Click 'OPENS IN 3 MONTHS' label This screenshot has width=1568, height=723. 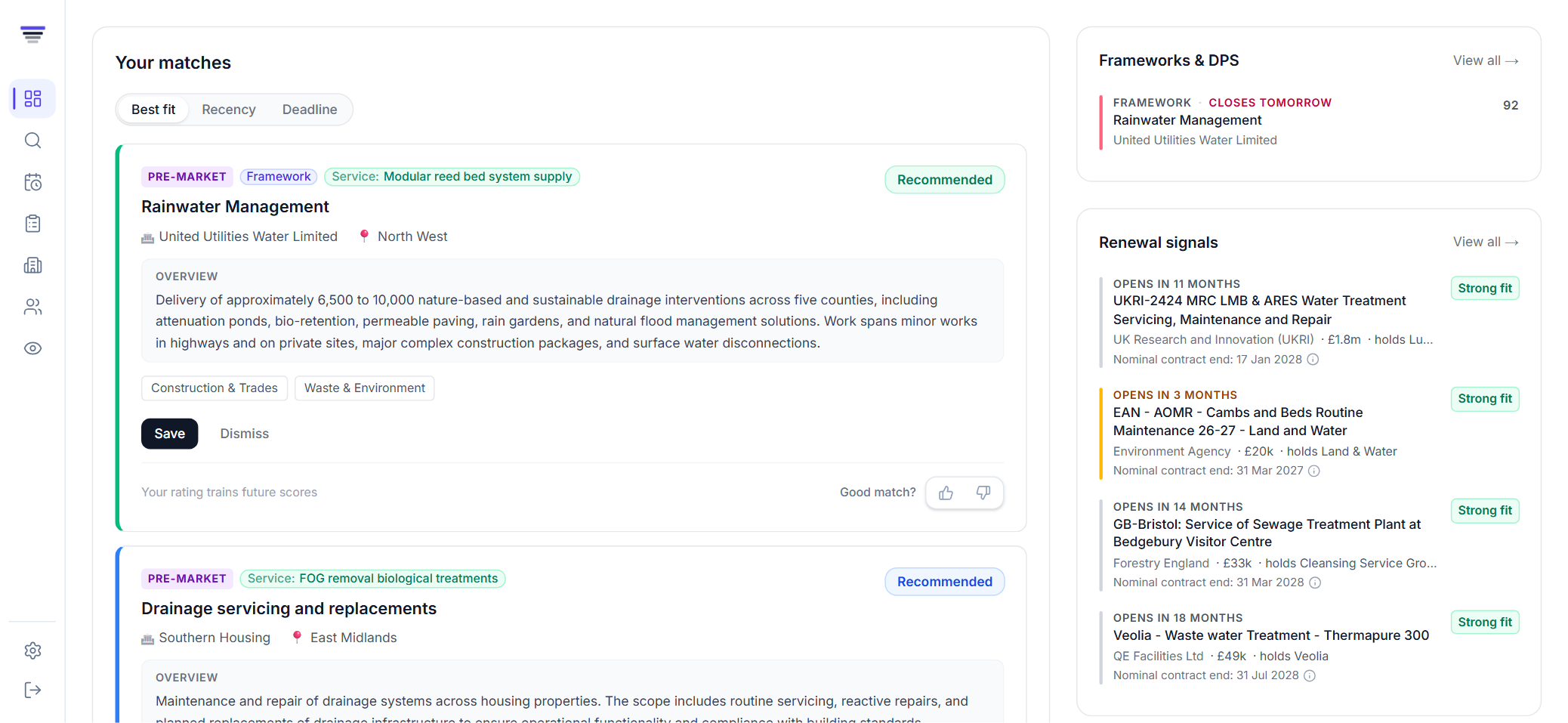tap(1174, 395)
